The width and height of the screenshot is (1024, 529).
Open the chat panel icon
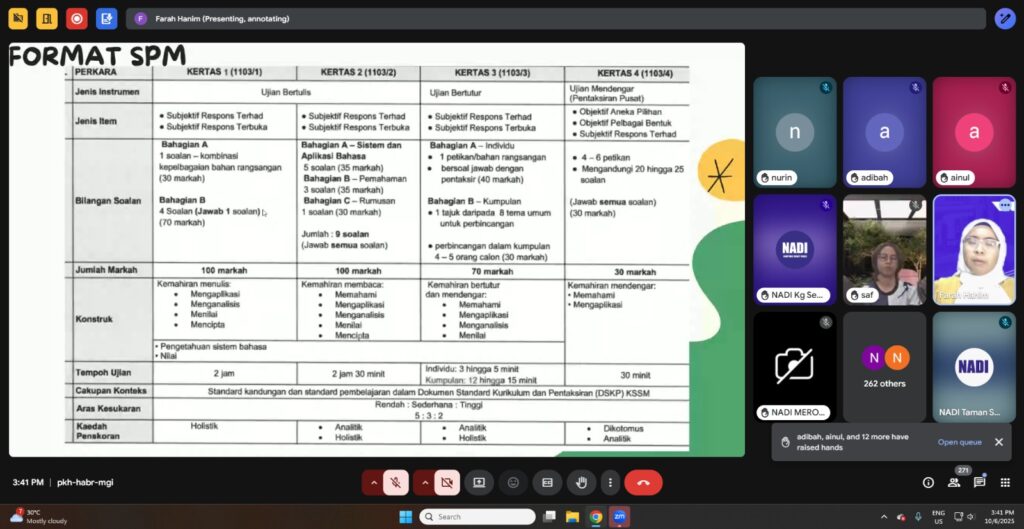980,483
